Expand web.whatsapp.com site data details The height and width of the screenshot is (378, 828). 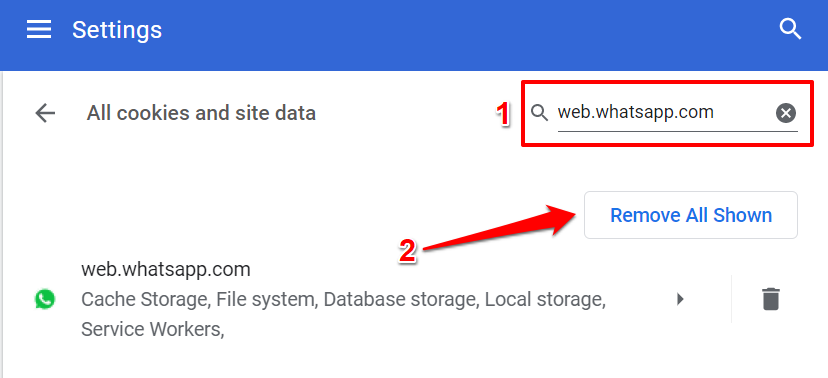[x=680, y=299]
